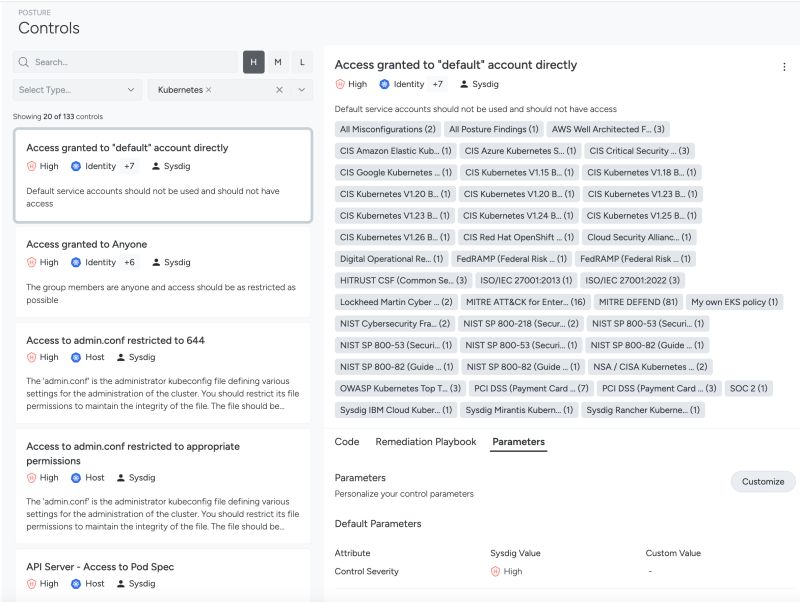
Task: Click the Customize button
Action: pos(762,481)
